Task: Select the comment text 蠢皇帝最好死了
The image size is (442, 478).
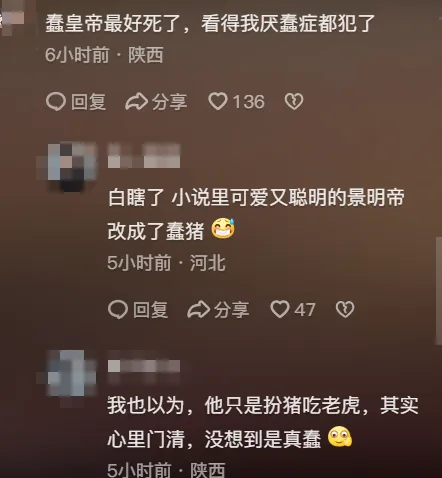Action: (x=111, y=23)
